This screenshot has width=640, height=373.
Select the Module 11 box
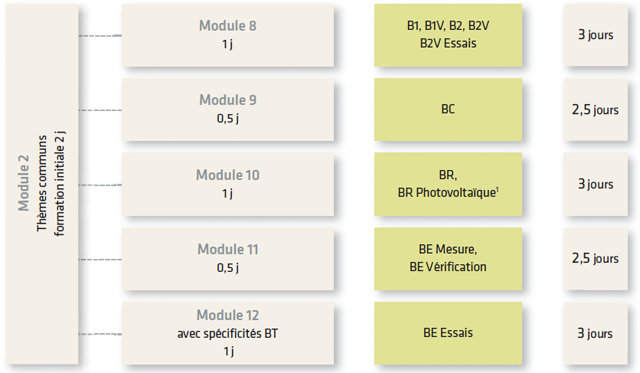228,259
